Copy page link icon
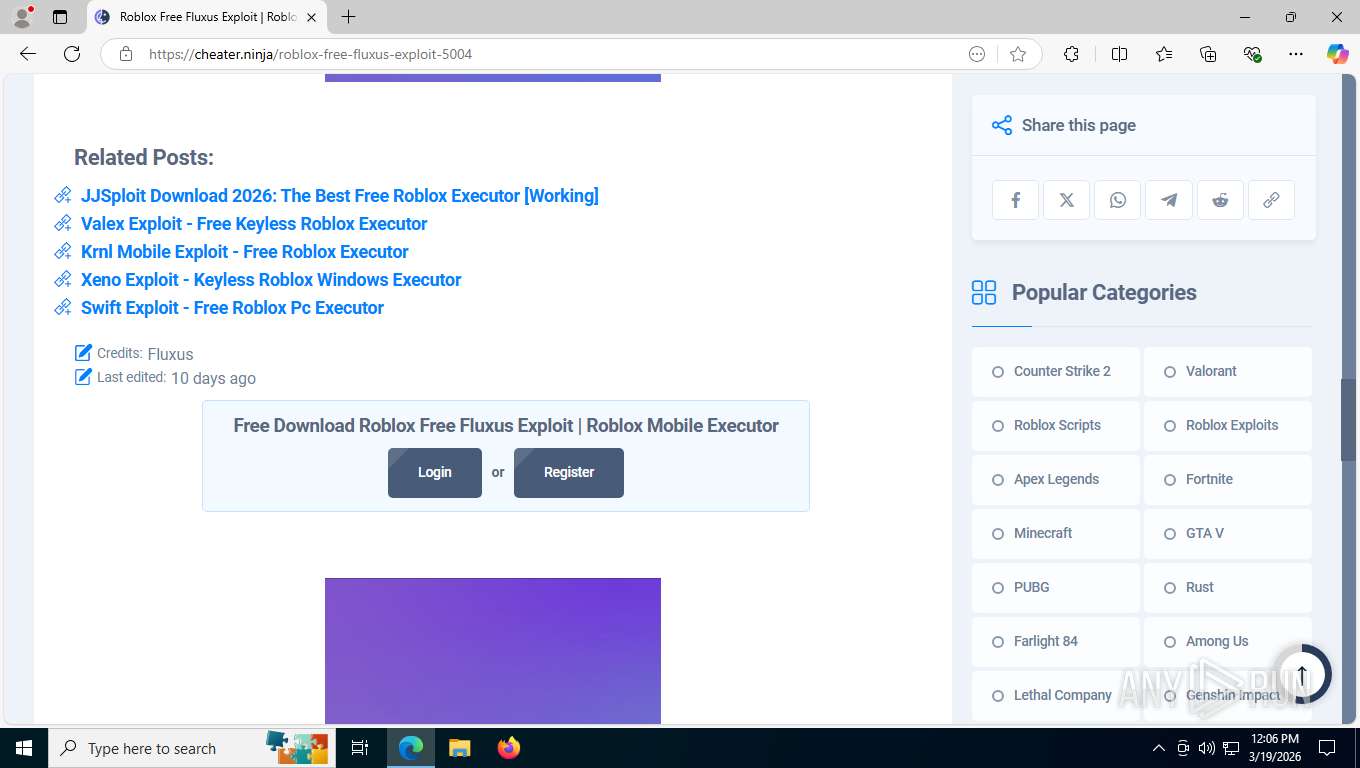This screenshot has height=768, width=1360. (x=1271, y=200)
